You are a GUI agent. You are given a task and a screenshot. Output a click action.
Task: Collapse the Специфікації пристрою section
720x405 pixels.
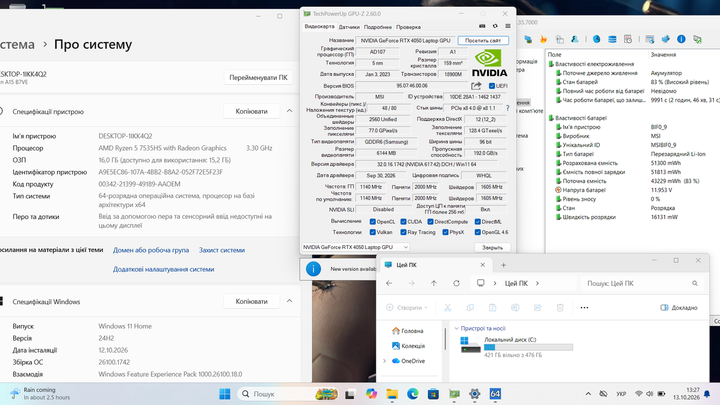289,111
